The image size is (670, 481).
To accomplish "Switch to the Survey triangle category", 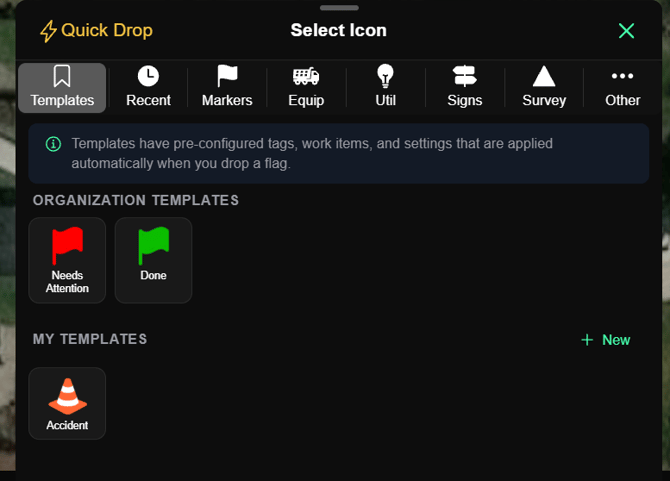I will [x=544, y=87].
